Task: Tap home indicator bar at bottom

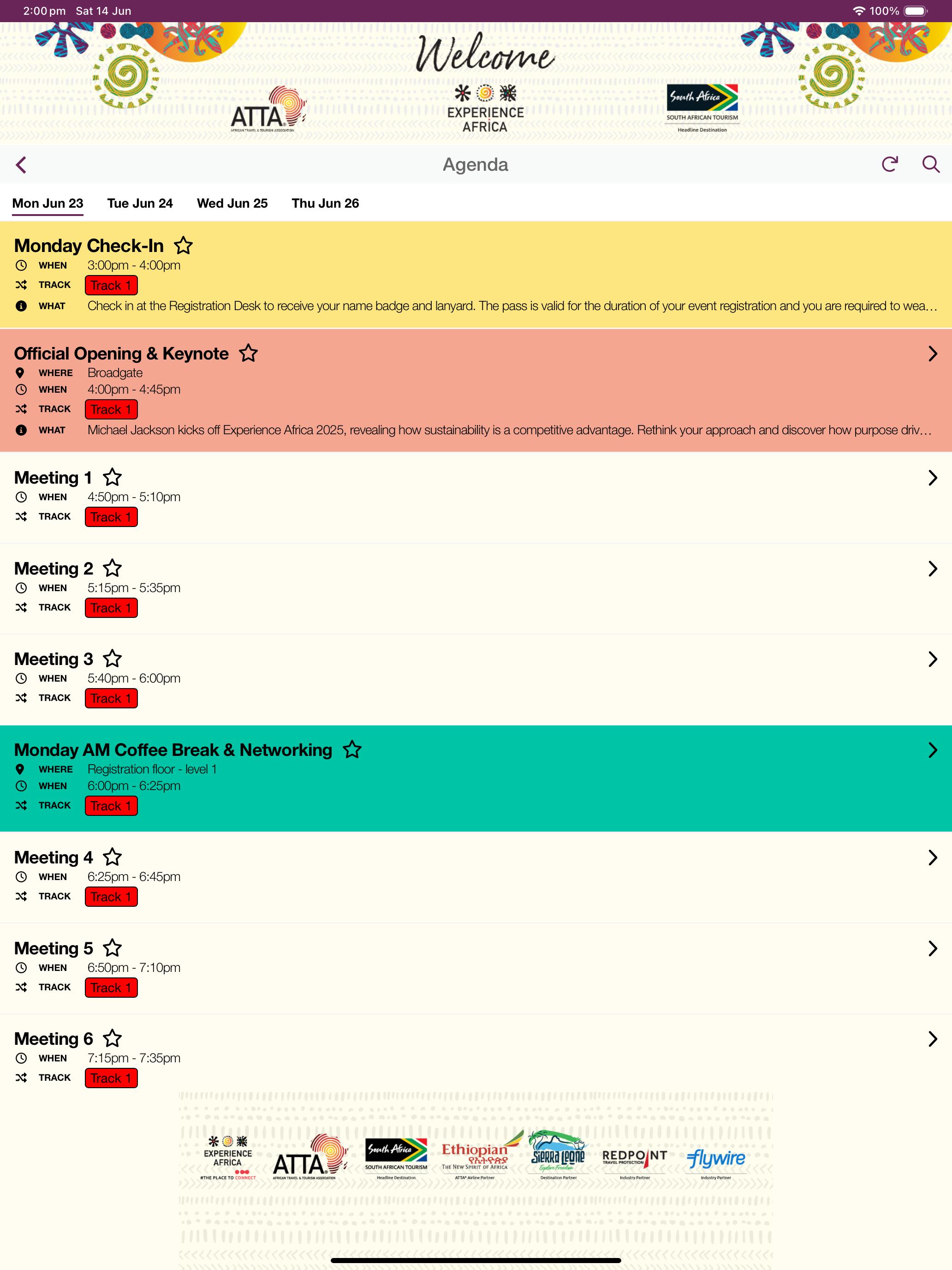Action: (476, 1261)
